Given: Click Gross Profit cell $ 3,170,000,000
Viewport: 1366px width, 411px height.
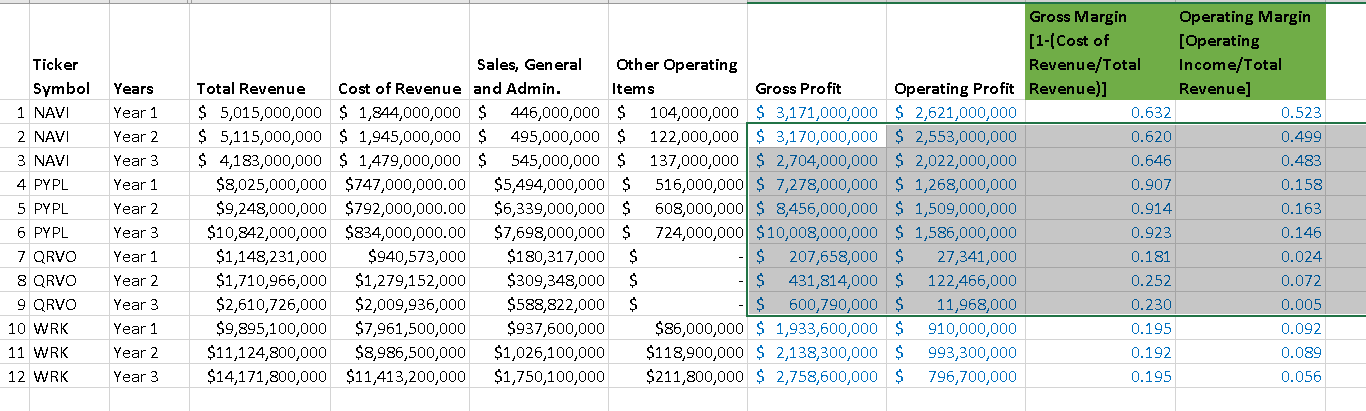Looking at the screenshot, I should tap(816, 137).
